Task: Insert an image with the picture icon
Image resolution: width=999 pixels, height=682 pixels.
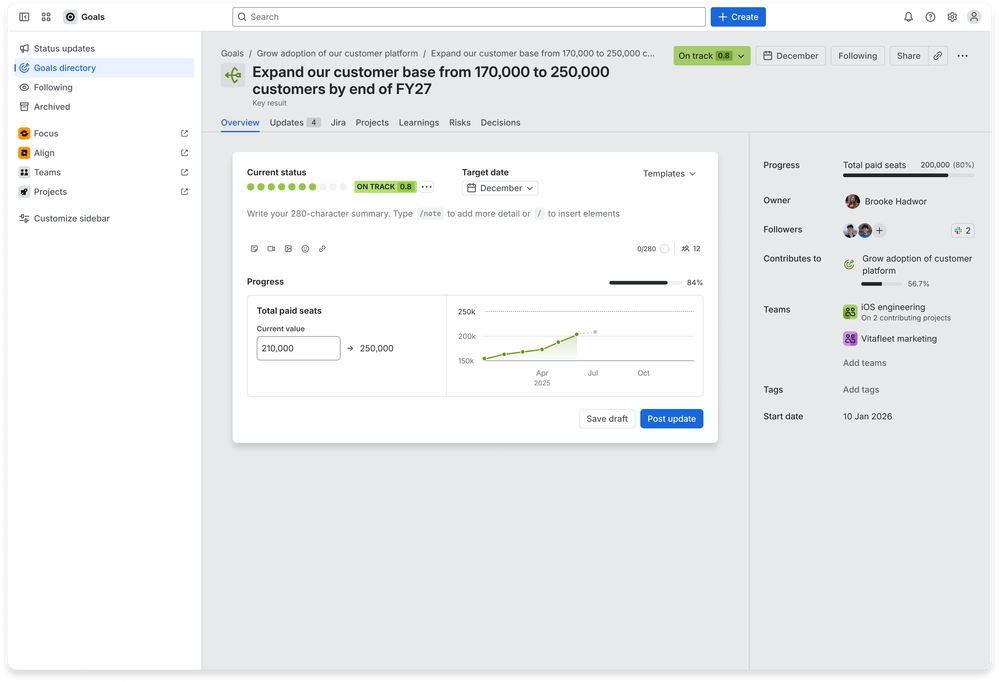Action: coord(288,249)
